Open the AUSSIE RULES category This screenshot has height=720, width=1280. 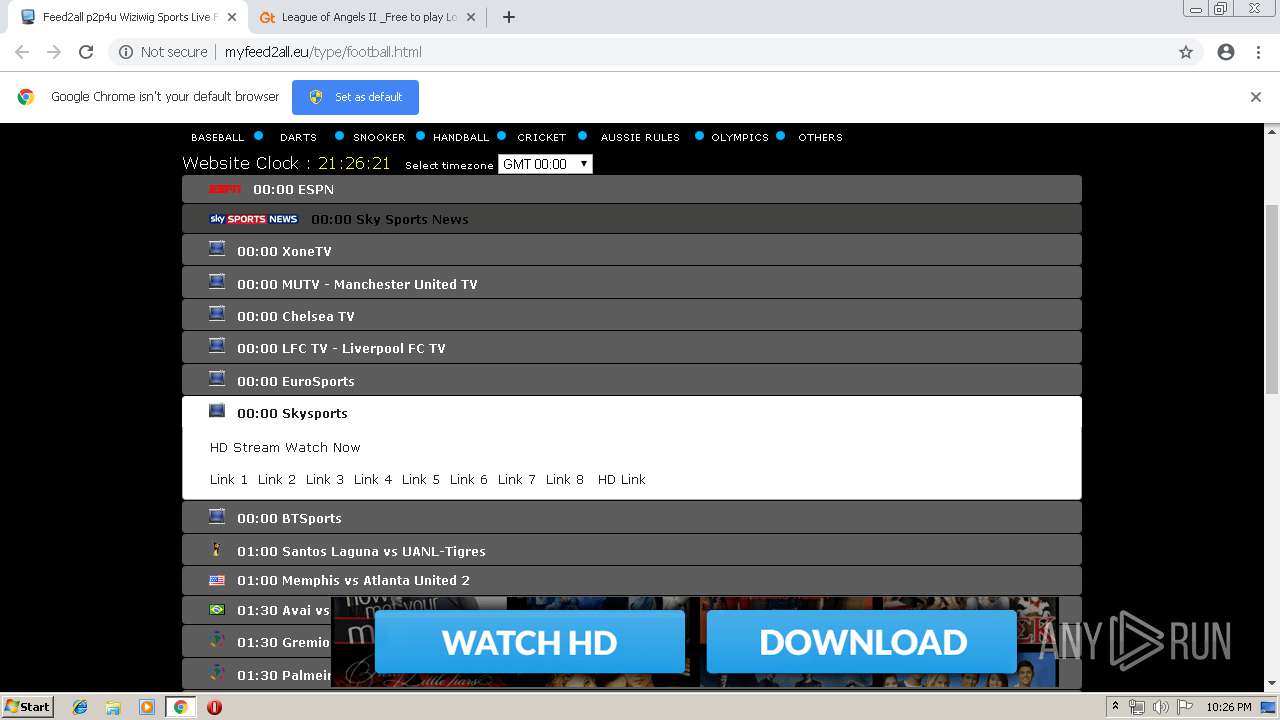[640, 137]
